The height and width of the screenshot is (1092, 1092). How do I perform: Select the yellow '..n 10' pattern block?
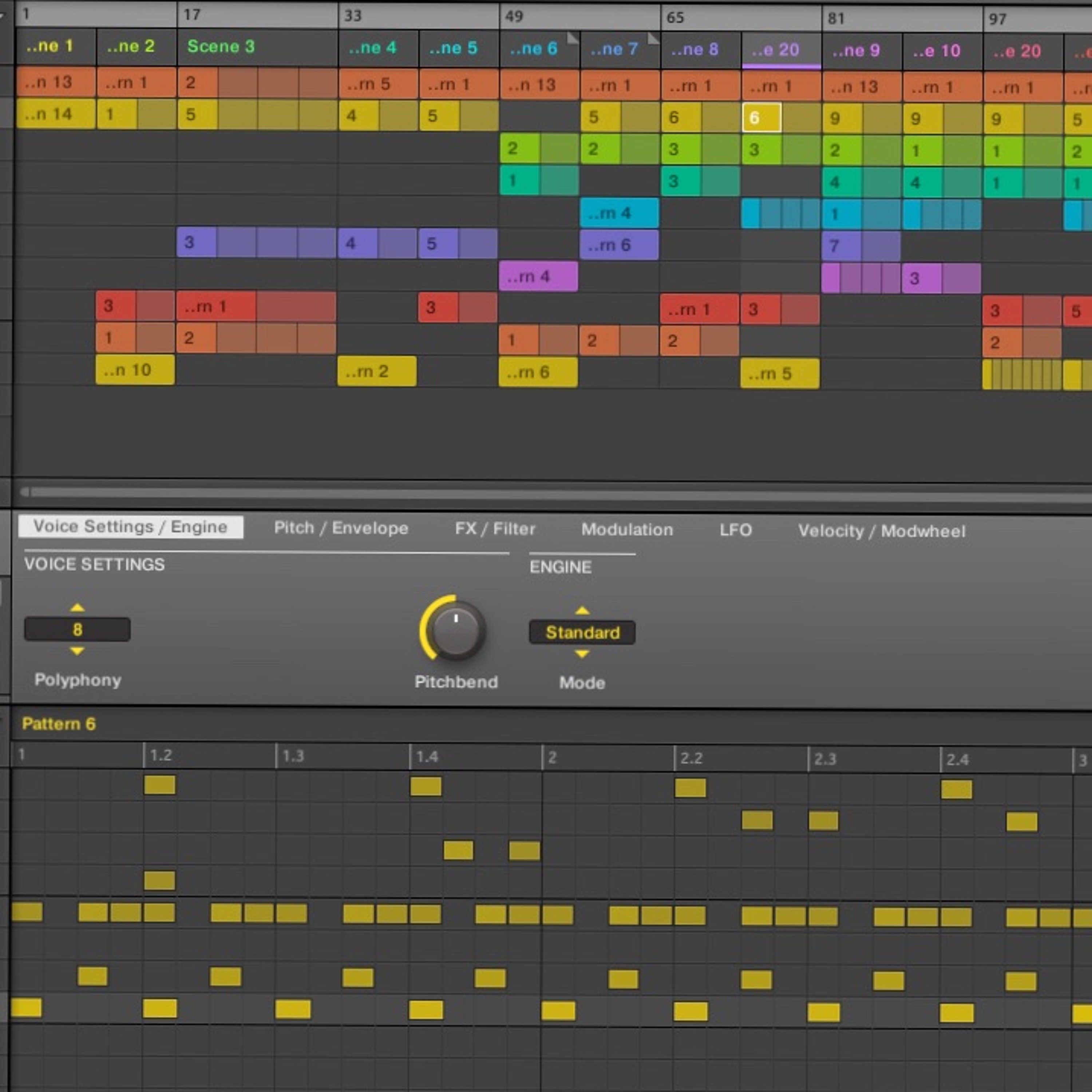[135, 370]
